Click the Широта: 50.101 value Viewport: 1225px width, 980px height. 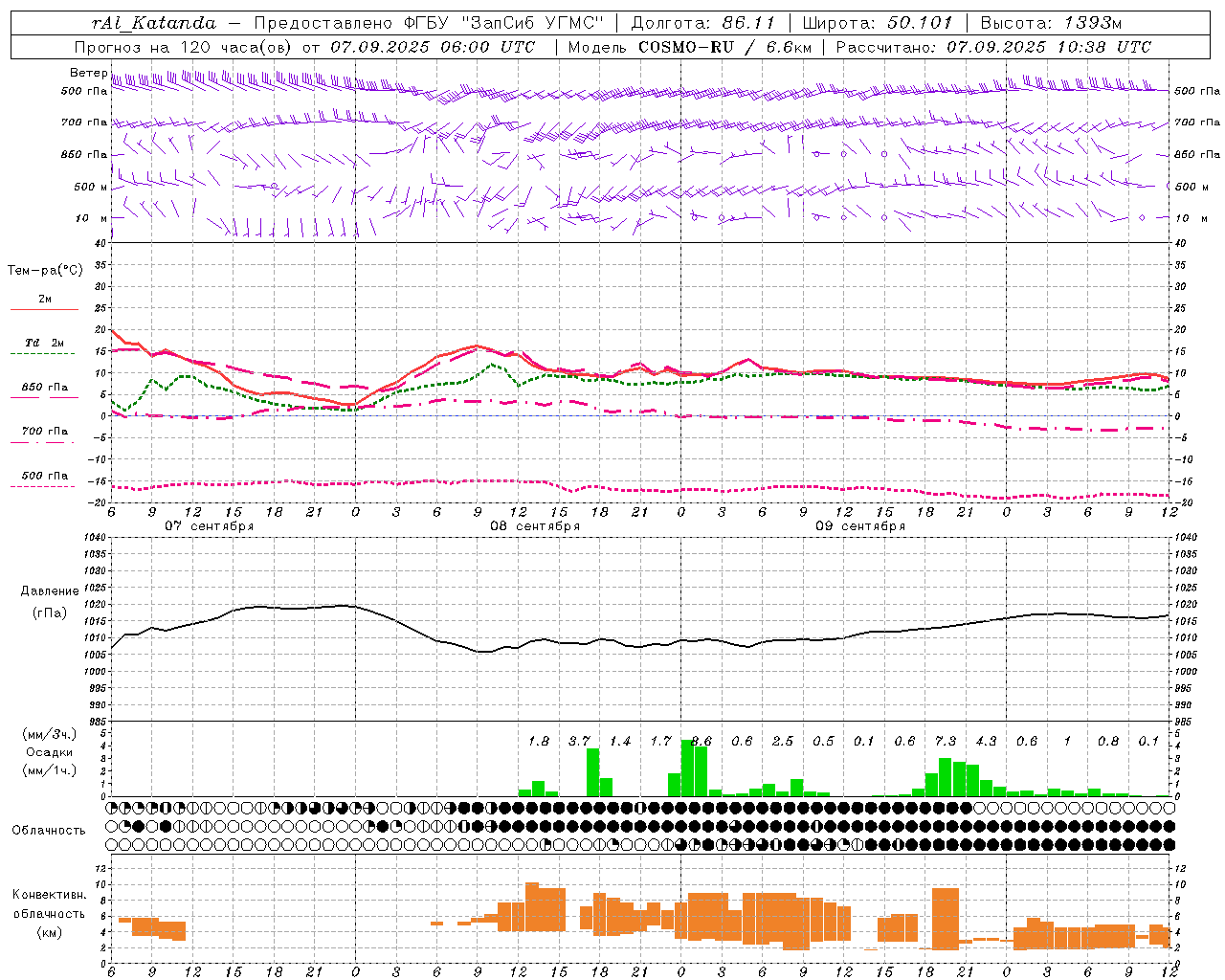878,23
